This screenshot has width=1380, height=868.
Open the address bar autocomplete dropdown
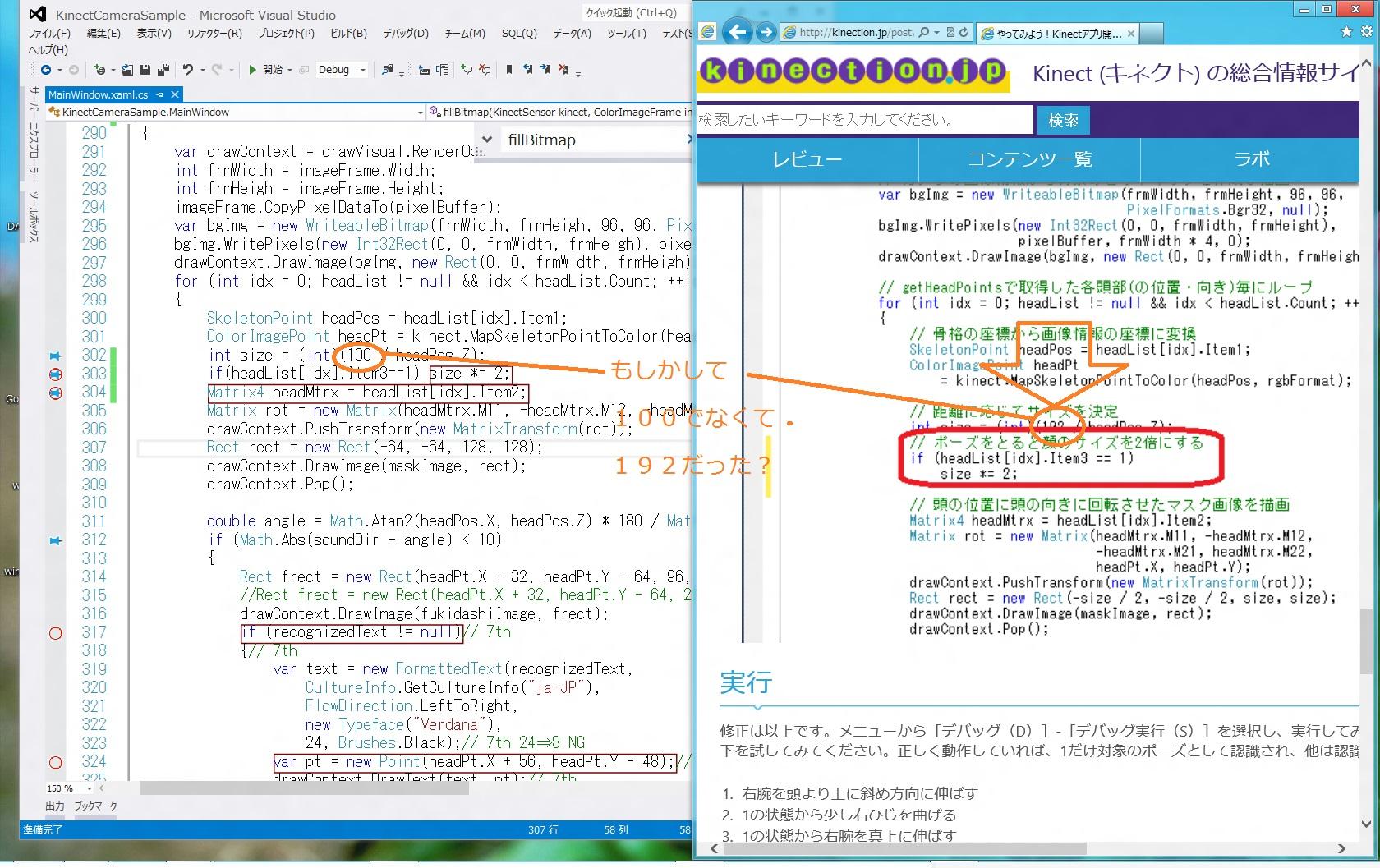(x=937, y=32)
